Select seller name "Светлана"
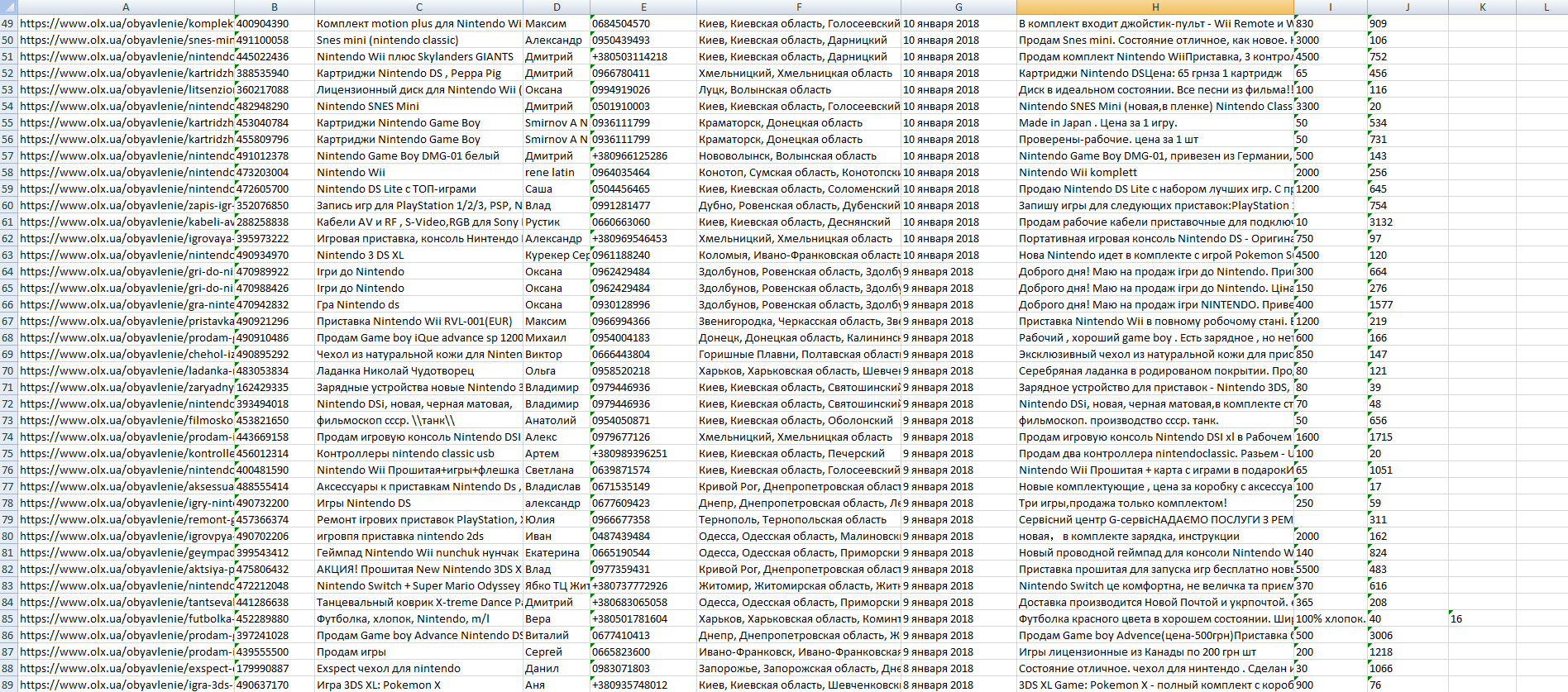Image resolution: width=1568 pixels, height=692 pixels. click(557, 470)
